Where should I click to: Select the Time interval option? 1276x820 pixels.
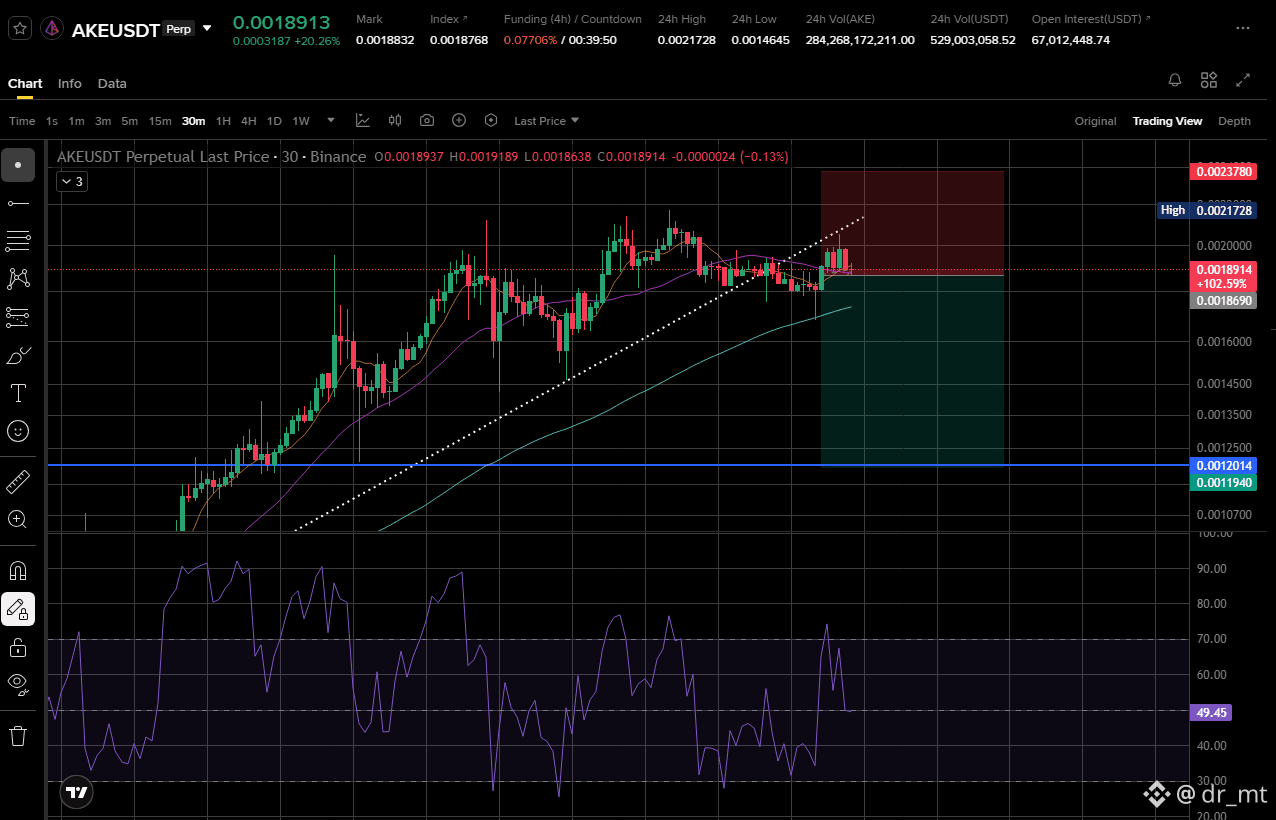tap(22, 121)
